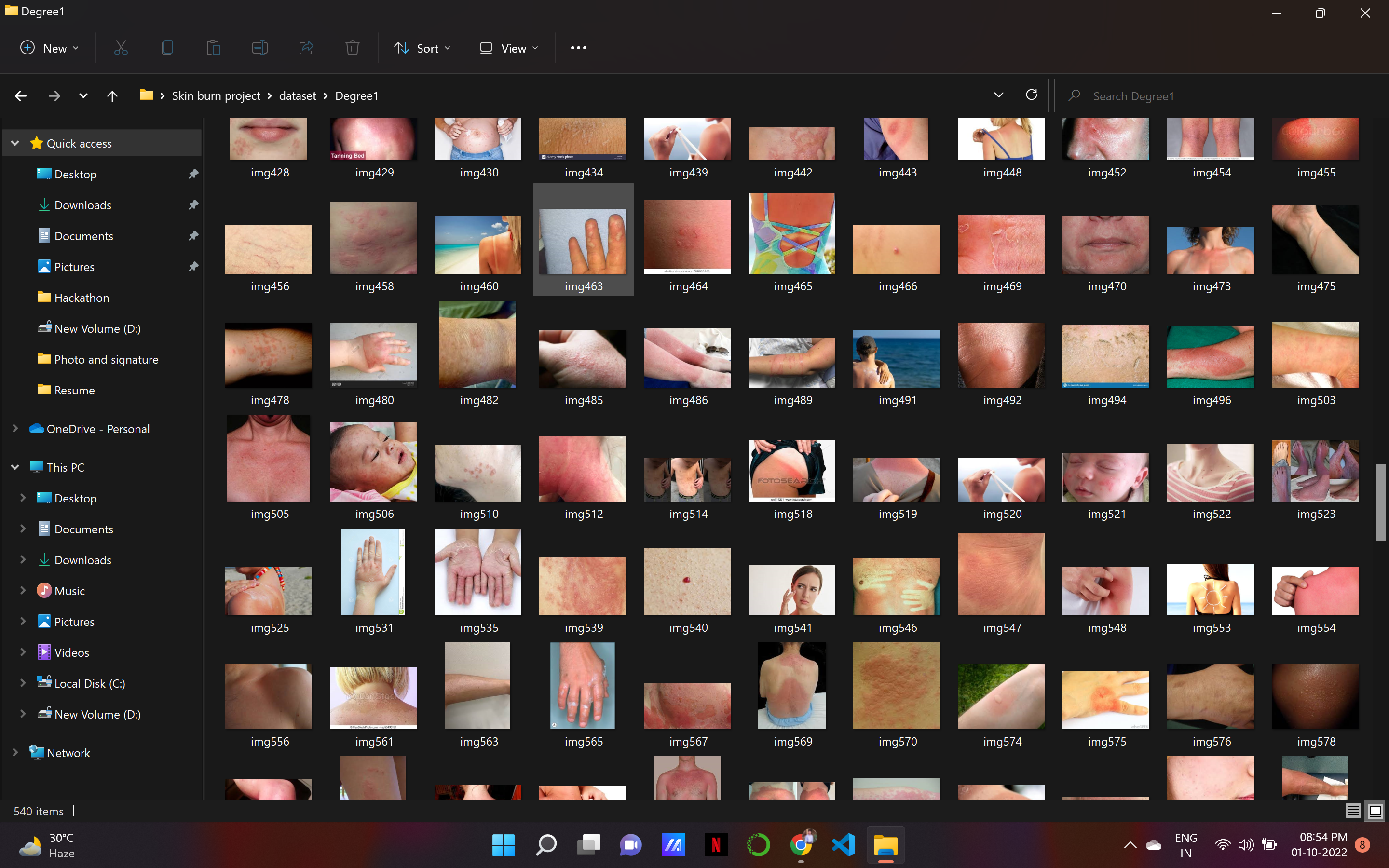This screenshot has height=868, width=1389.
Task: Navigate to dataset in breadcrumb path
Action: click(x=297, y=96)
